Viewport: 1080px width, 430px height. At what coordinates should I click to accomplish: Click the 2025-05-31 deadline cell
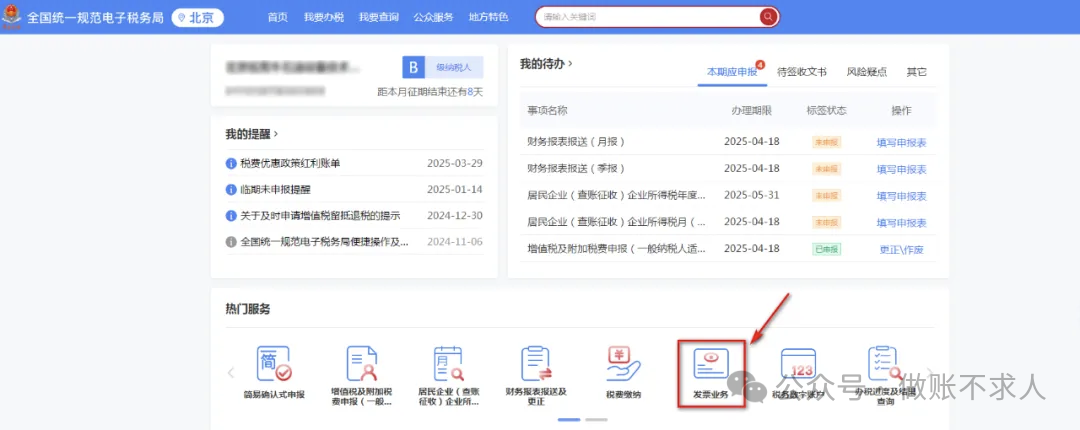coord(751,195)
